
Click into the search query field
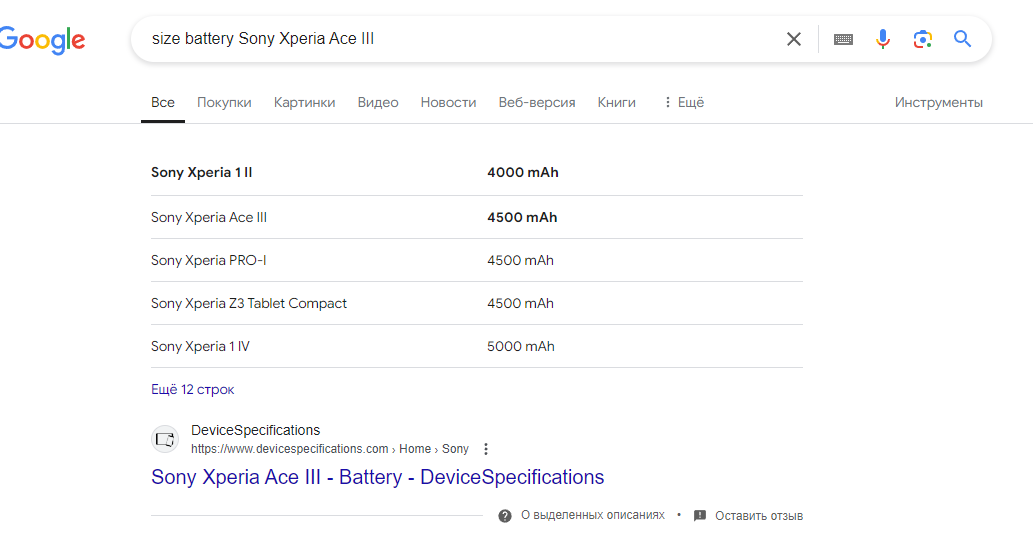point(461,39)
